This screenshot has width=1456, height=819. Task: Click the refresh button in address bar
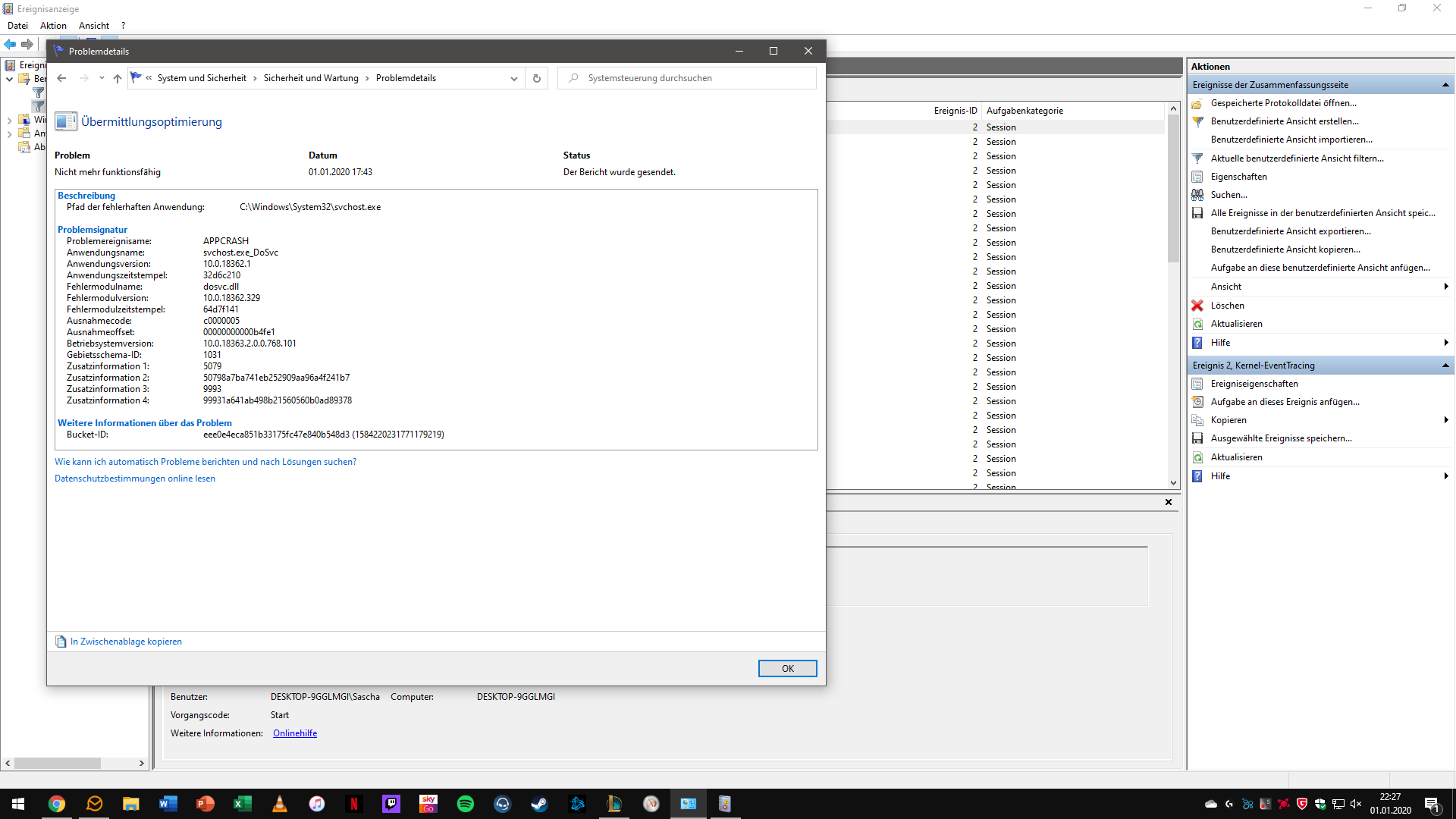[537, 78]
